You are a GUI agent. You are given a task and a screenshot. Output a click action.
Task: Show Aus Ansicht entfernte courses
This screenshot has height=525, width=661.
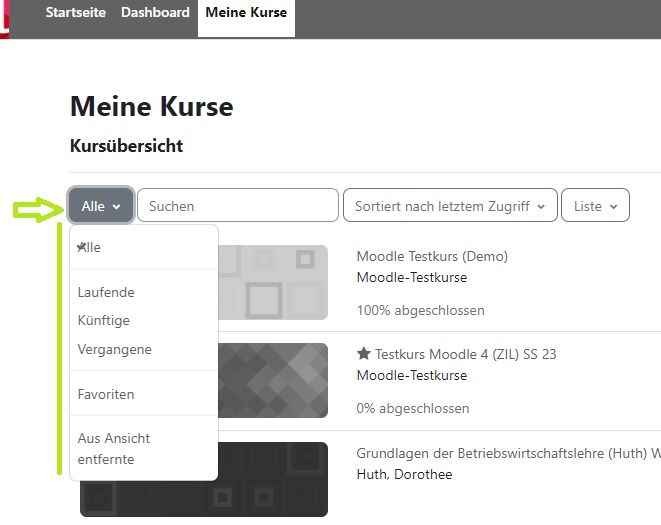143,449
